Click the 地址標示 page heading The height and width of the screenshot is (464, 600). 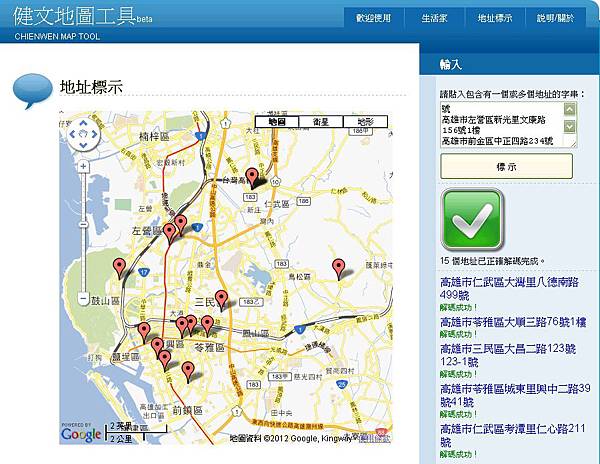click(91, 87)
